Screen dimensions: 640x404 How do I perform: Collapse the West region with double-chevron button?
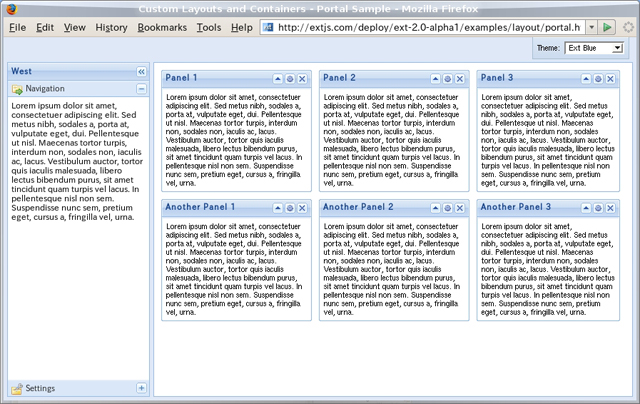(141, 72)
